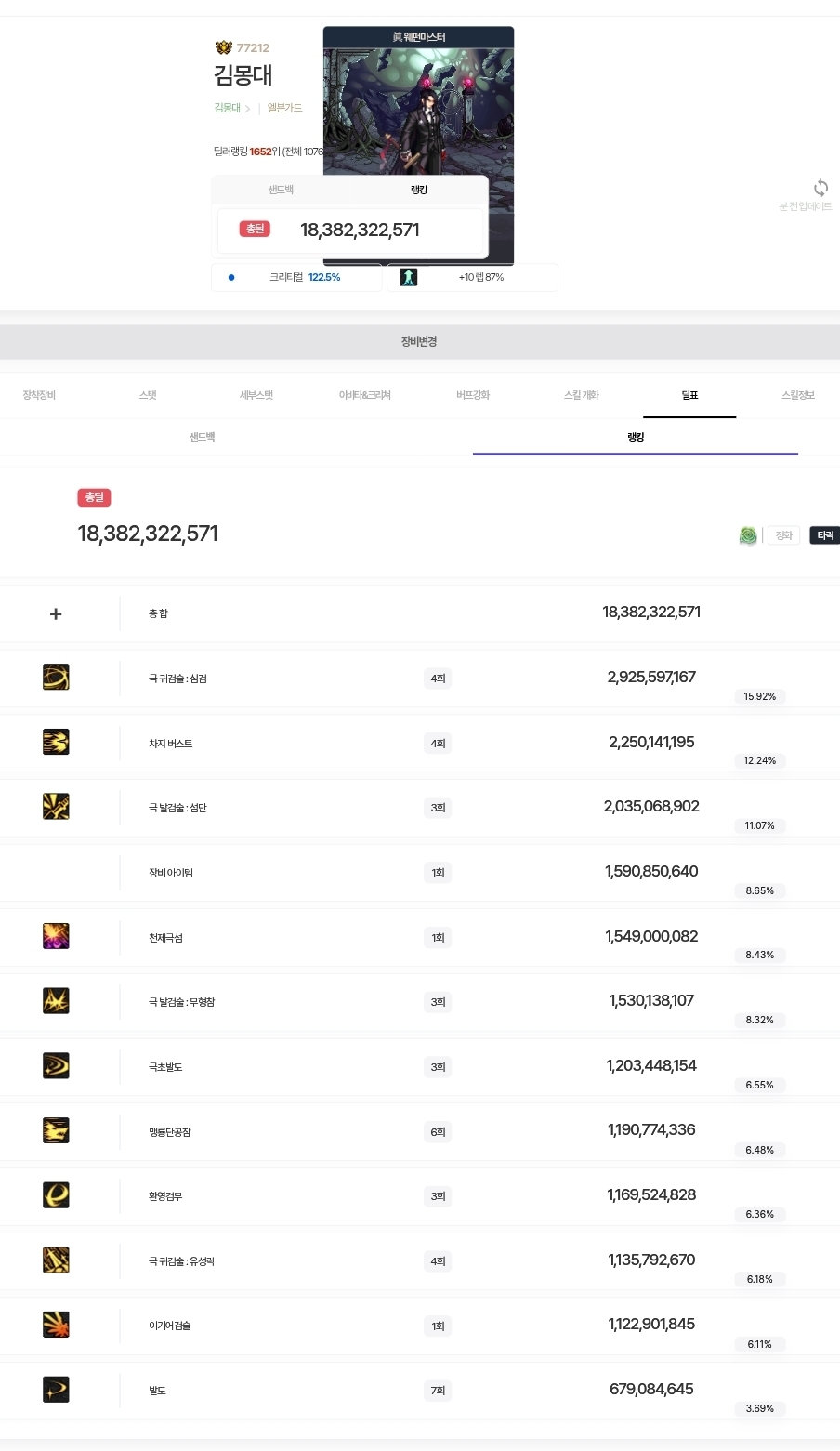Expand the 김몽대 adventure group chevron
This screenshot has width=840, height=1451.
coord(247,109)
